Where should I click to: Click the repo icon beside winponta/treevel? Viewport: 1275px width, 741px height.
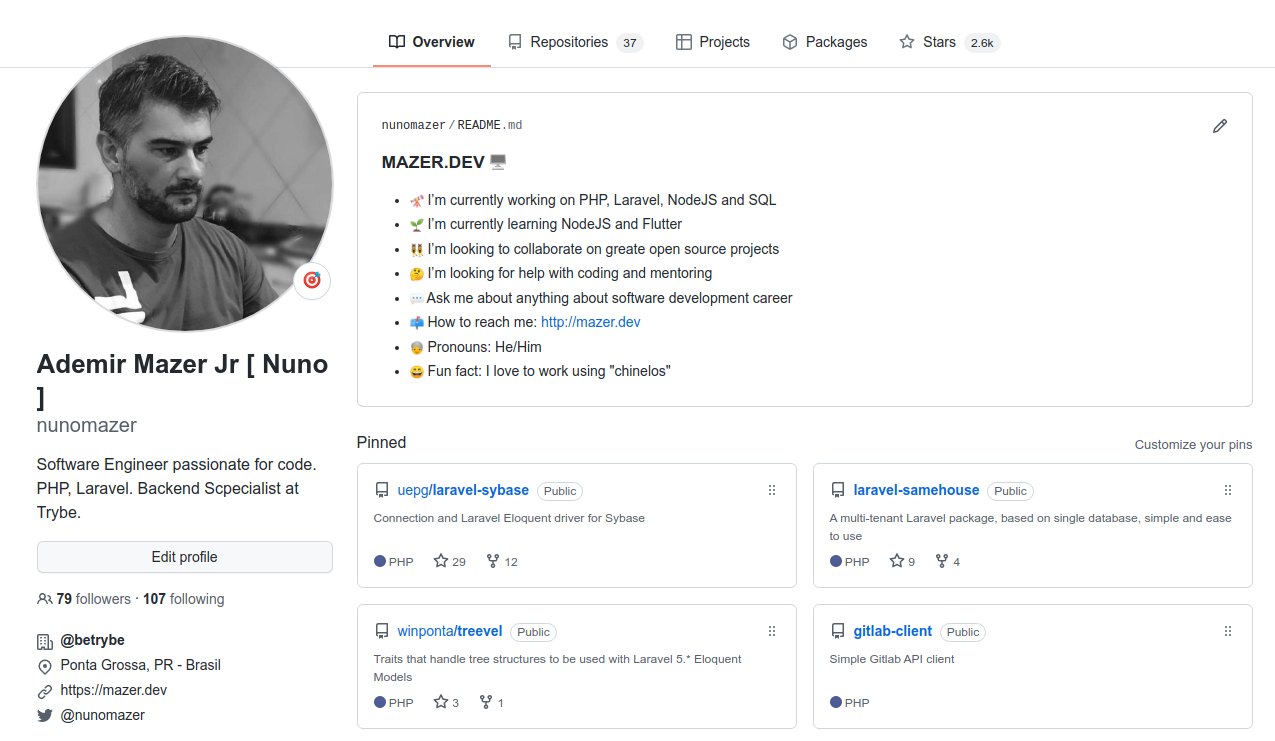[382, 631]
